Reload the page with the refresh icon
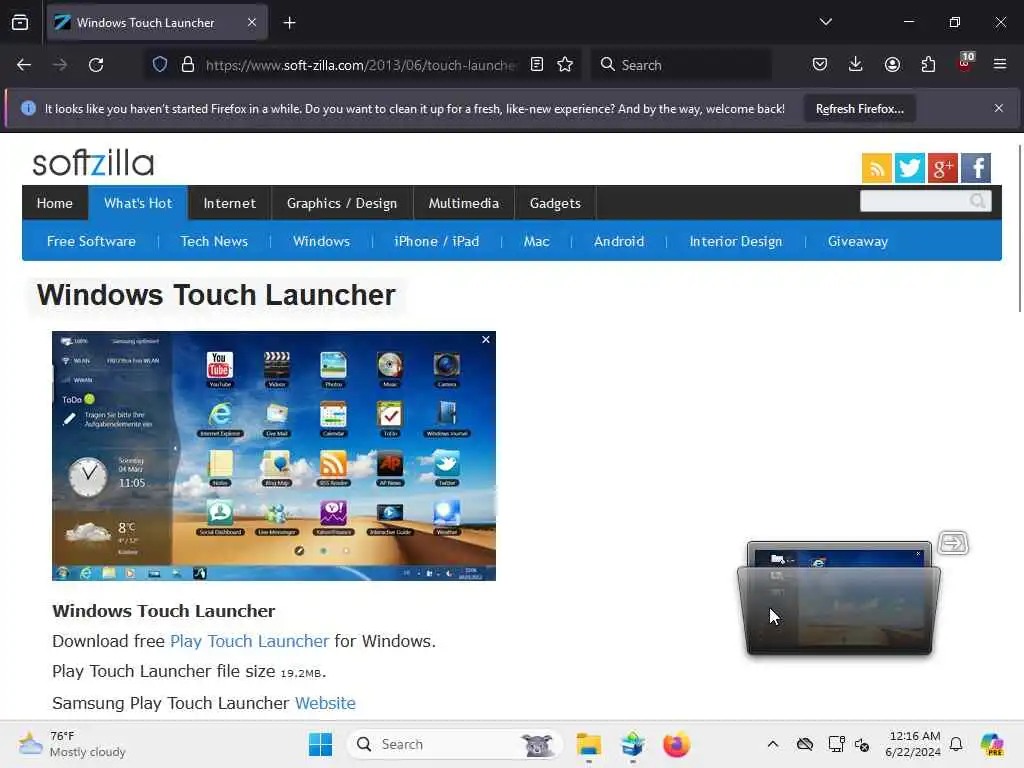The width and height of the screenshot is (1024, 768). [x=96, y=65]
